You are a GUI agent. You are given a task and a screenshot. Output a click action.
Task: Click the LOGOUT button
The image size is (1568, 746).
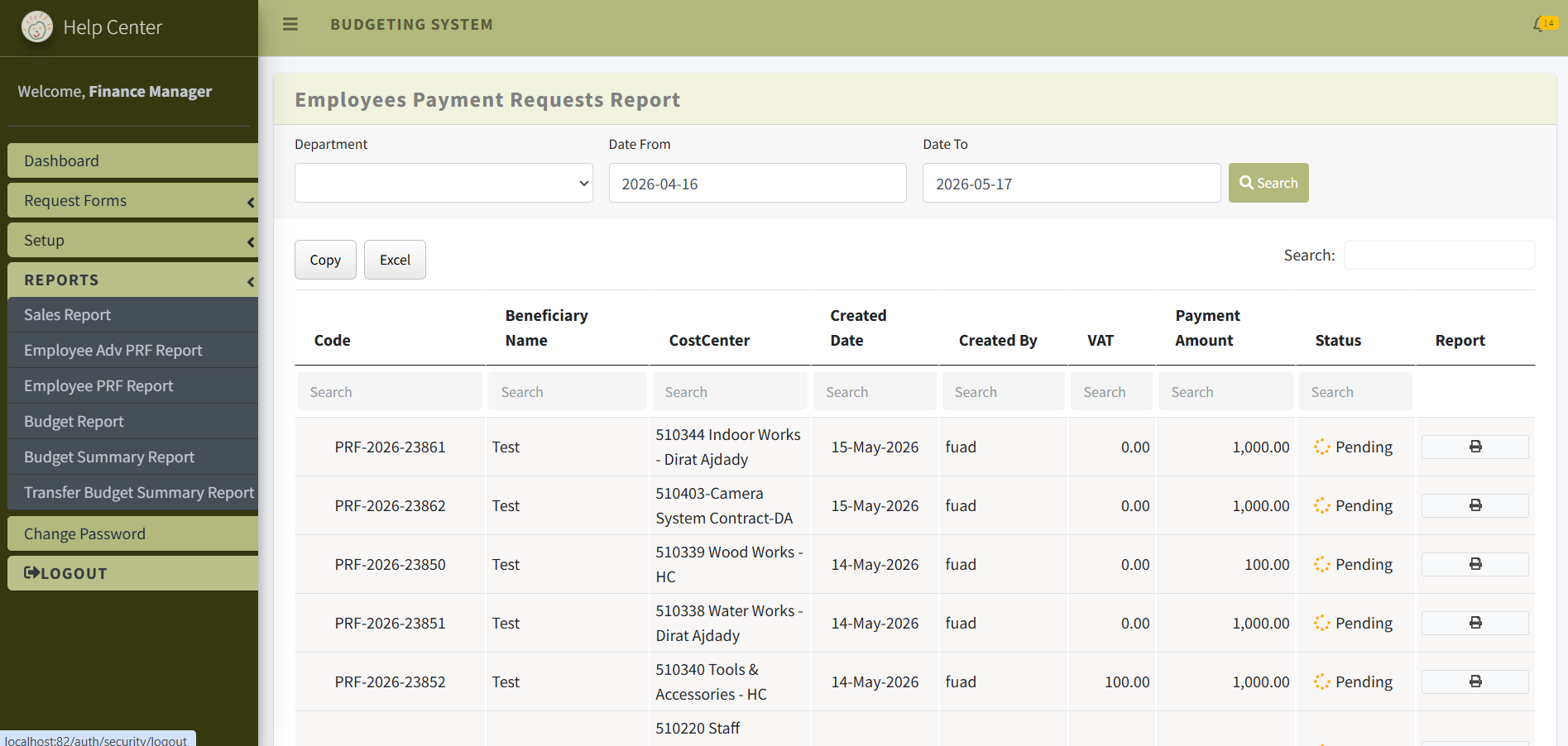coord(132,573)
